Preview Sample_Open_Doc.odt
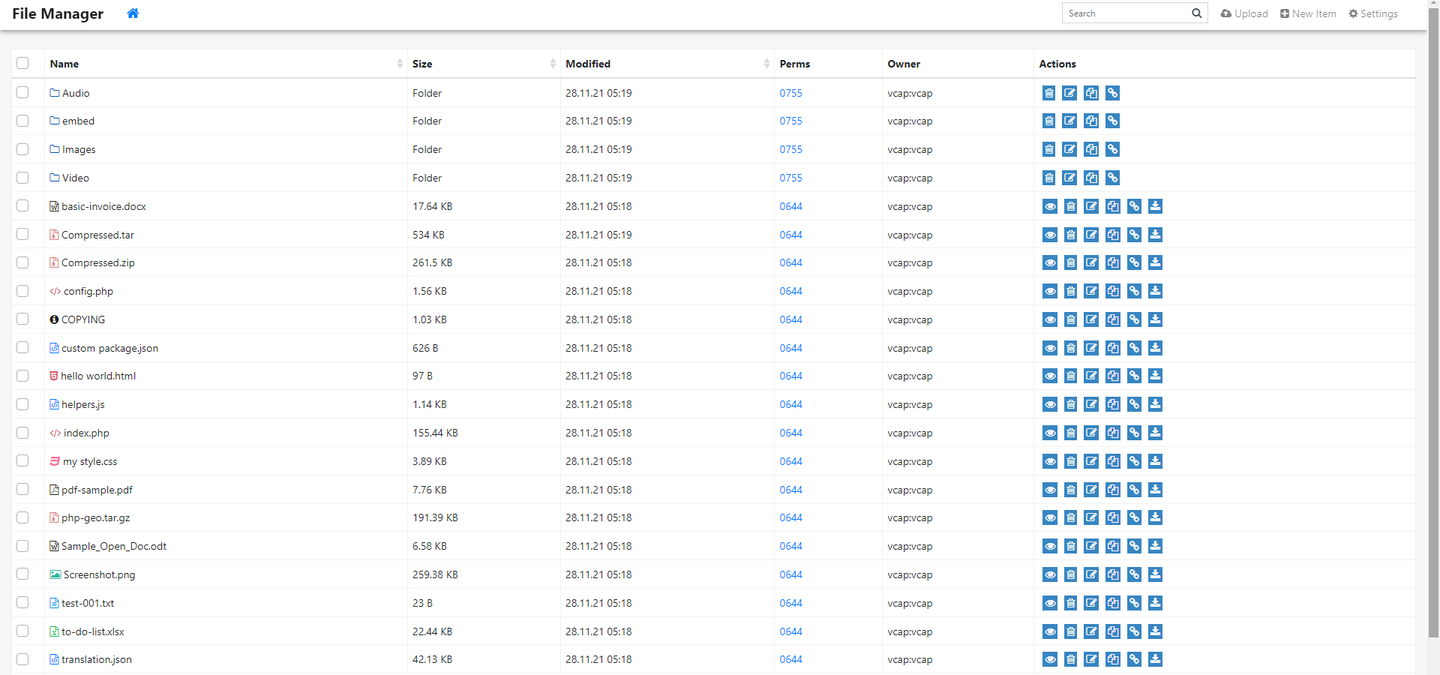 coord(1049,546)
